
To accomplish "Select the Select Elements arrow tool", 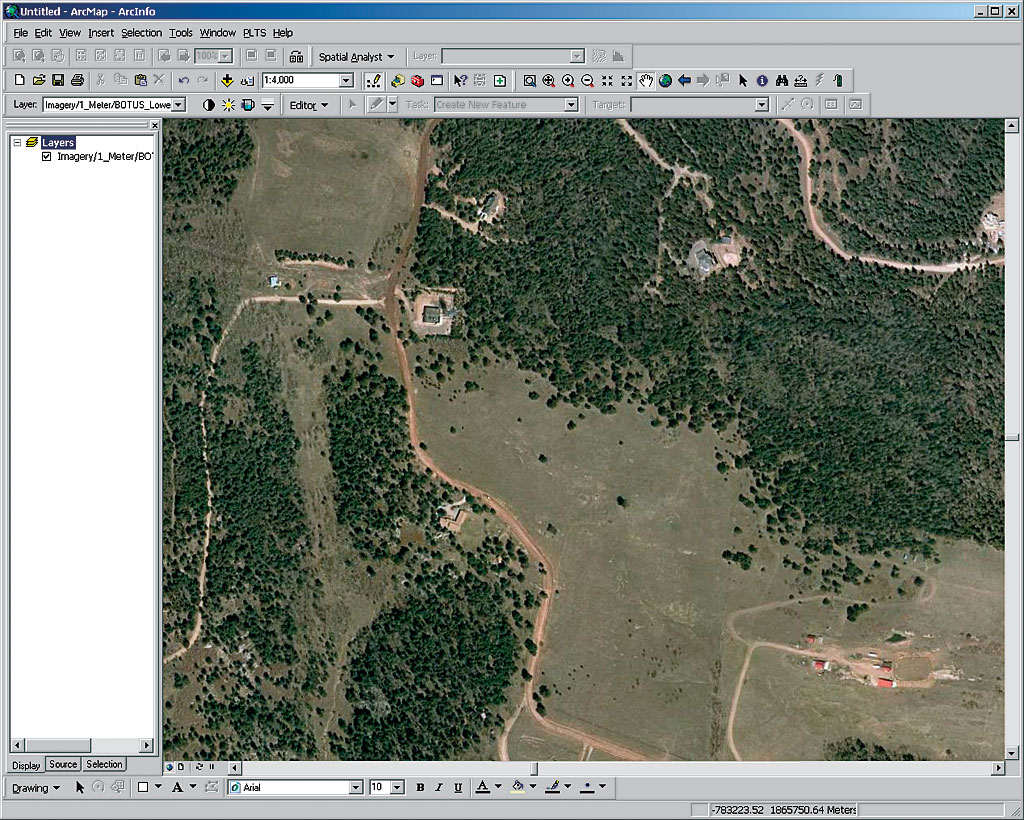I will point(743,80).
